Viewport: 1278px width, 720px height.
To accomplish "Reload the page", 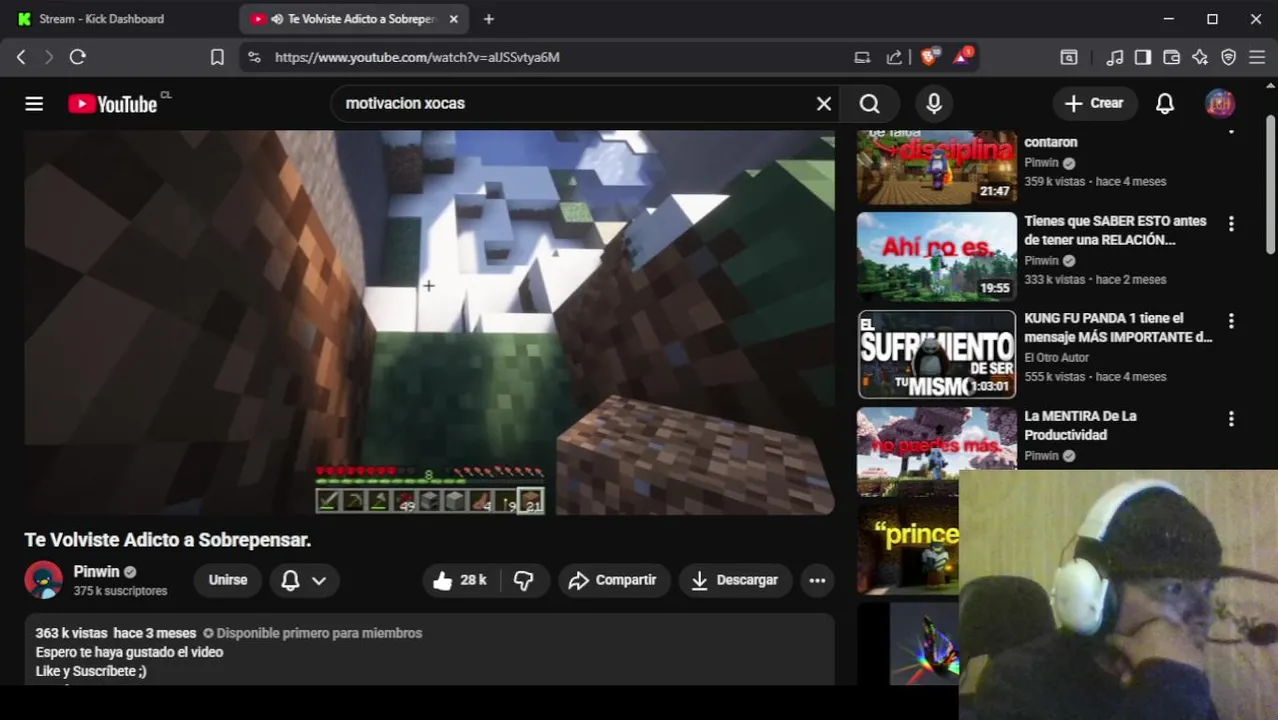I will coord(77,57).
